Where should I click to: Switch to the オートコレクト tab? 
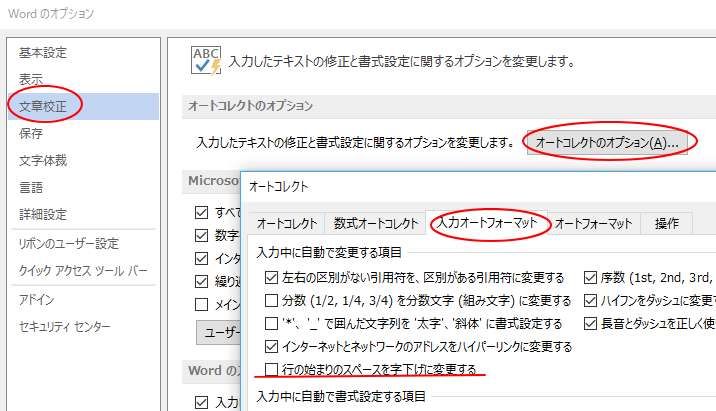pos(287,223)
